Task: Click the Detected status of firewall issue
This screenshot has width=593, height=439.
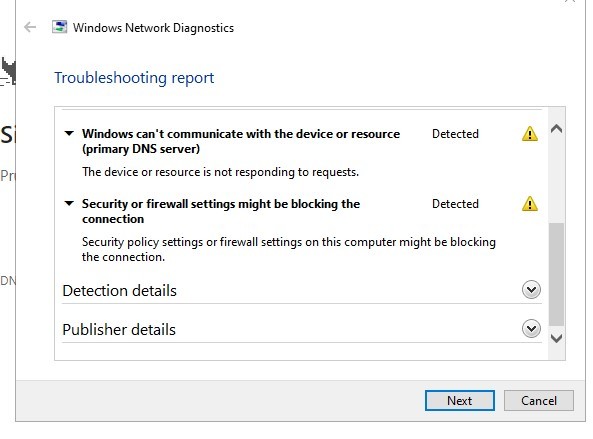Action: pos(455,204)
